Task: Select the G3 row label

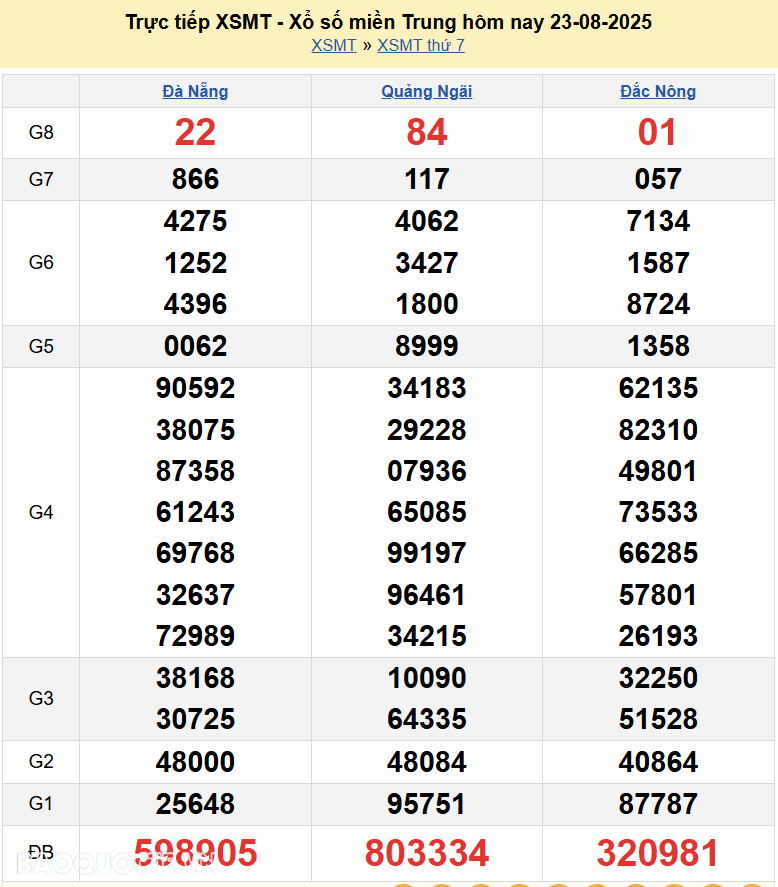Action: [41, 698]
